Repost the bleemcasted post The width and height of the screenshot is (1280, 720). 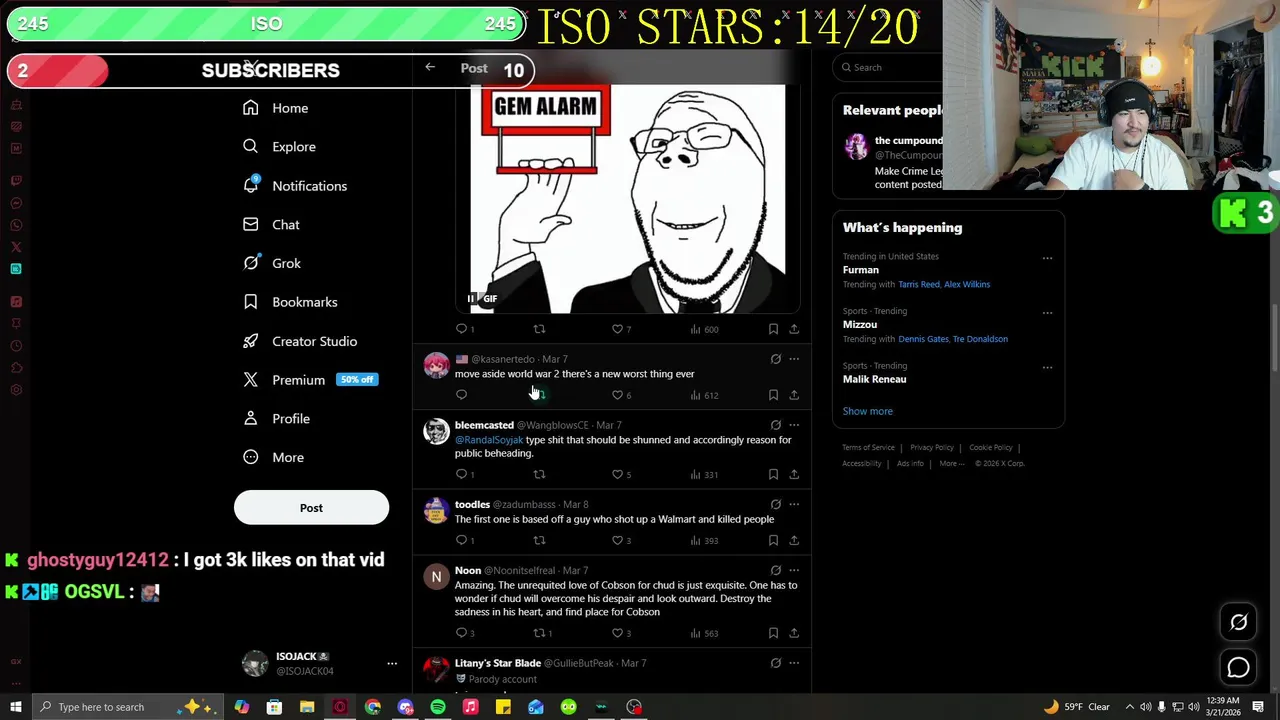pos(539,474)
